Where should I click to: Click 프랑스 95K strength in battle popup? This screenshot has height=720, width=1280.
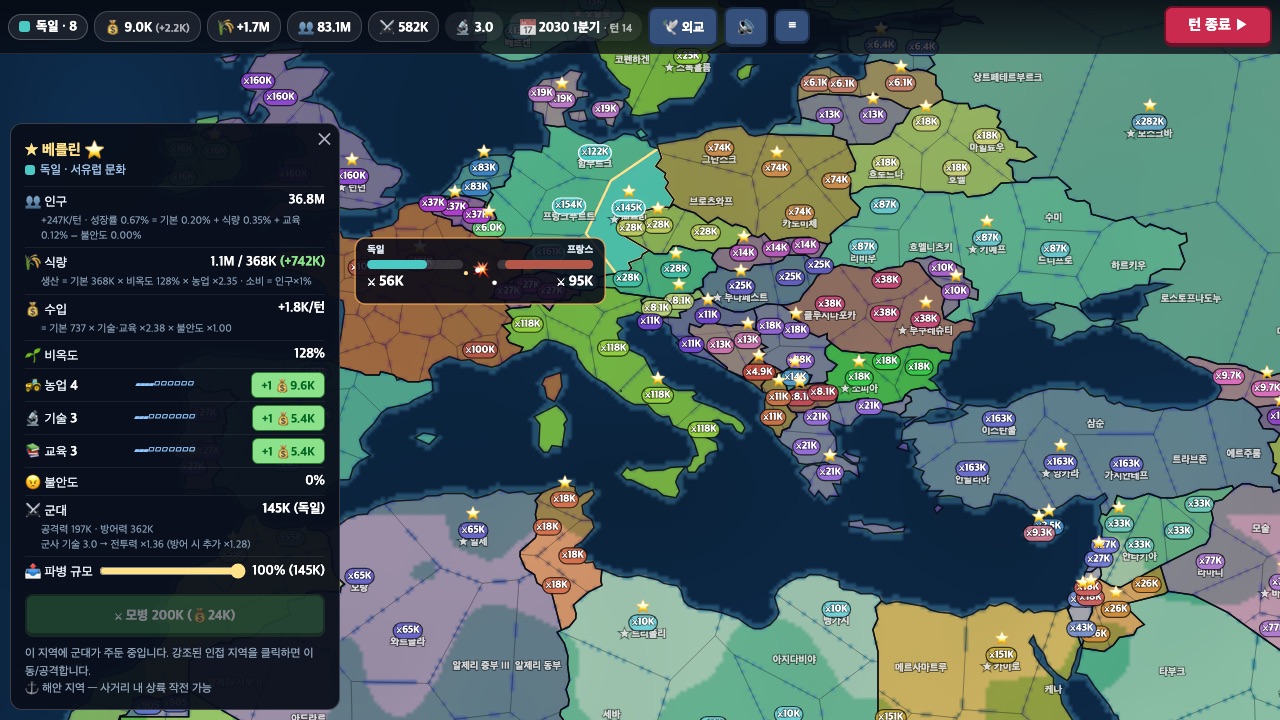[x=575, y=281]
